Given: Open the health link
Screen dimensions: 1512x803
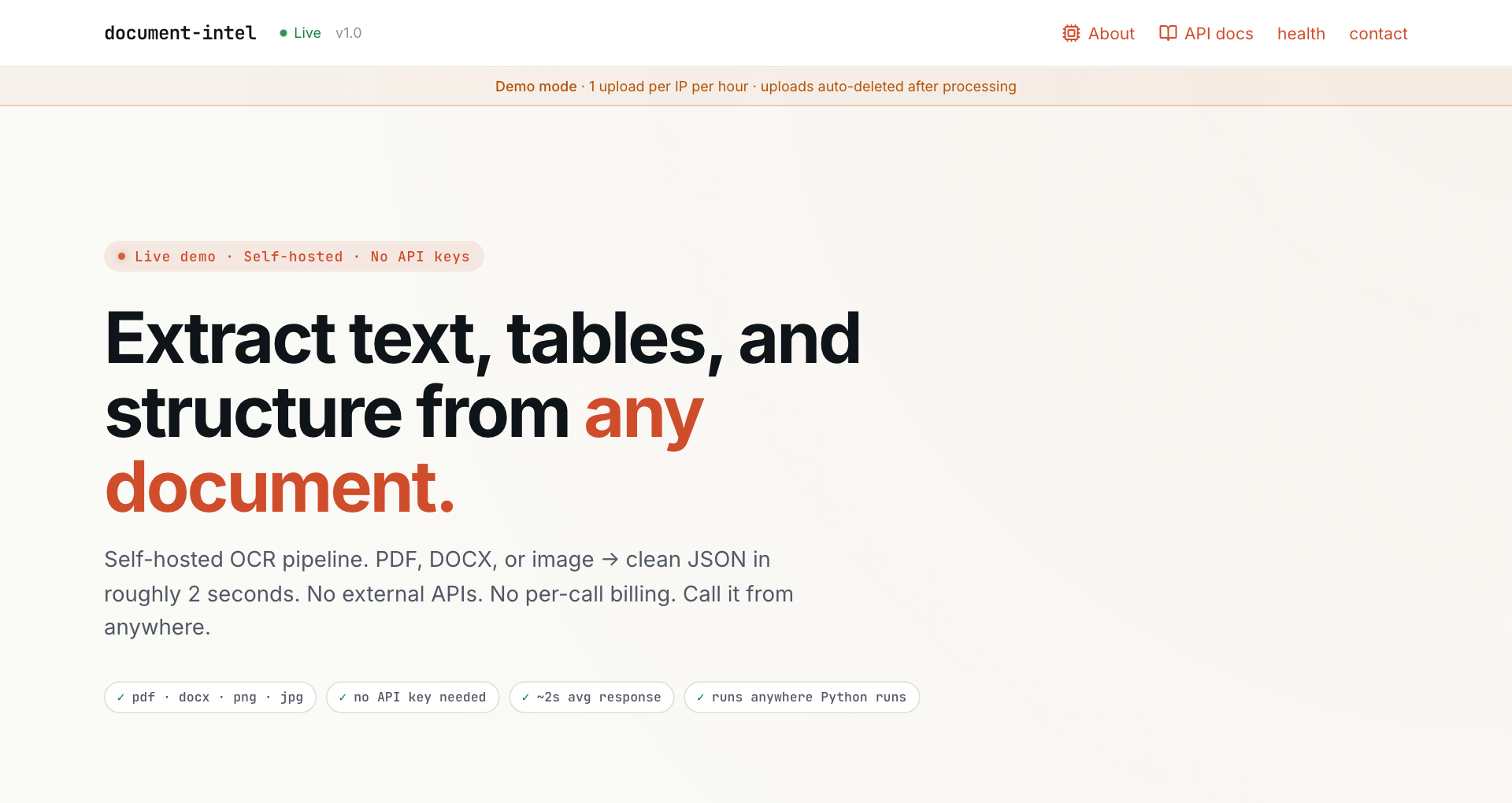Looking at the screenshot, I should pyautogui.click(x=1301, y=34).
